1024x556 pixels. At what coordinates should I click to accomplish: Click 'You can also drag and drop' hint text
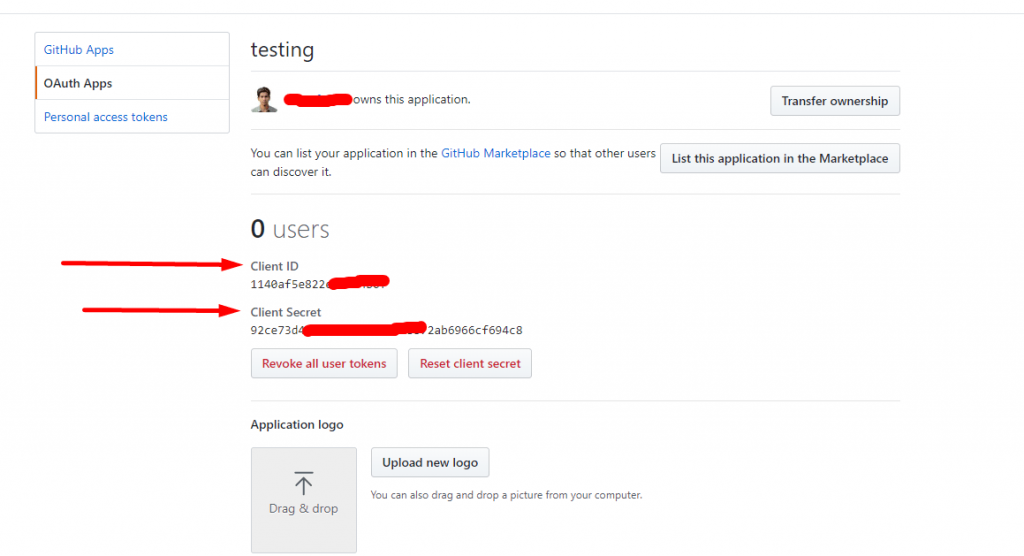506,495
